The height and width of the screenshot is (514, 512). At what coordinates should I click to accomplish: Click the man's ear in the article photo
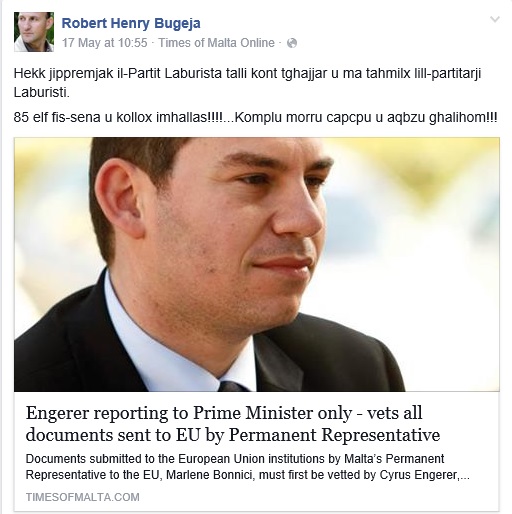click(x=125, y=203)
